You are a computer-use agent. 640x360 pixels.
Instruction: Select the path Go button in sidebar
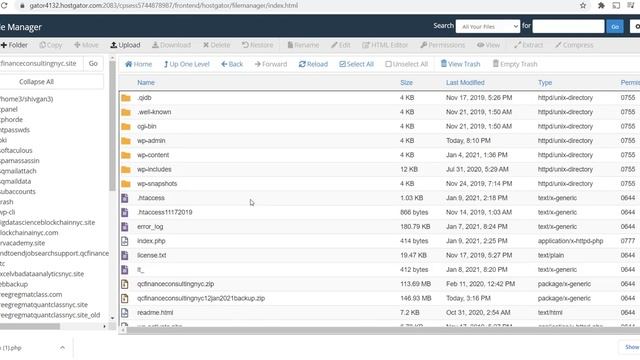pos(93,63)
